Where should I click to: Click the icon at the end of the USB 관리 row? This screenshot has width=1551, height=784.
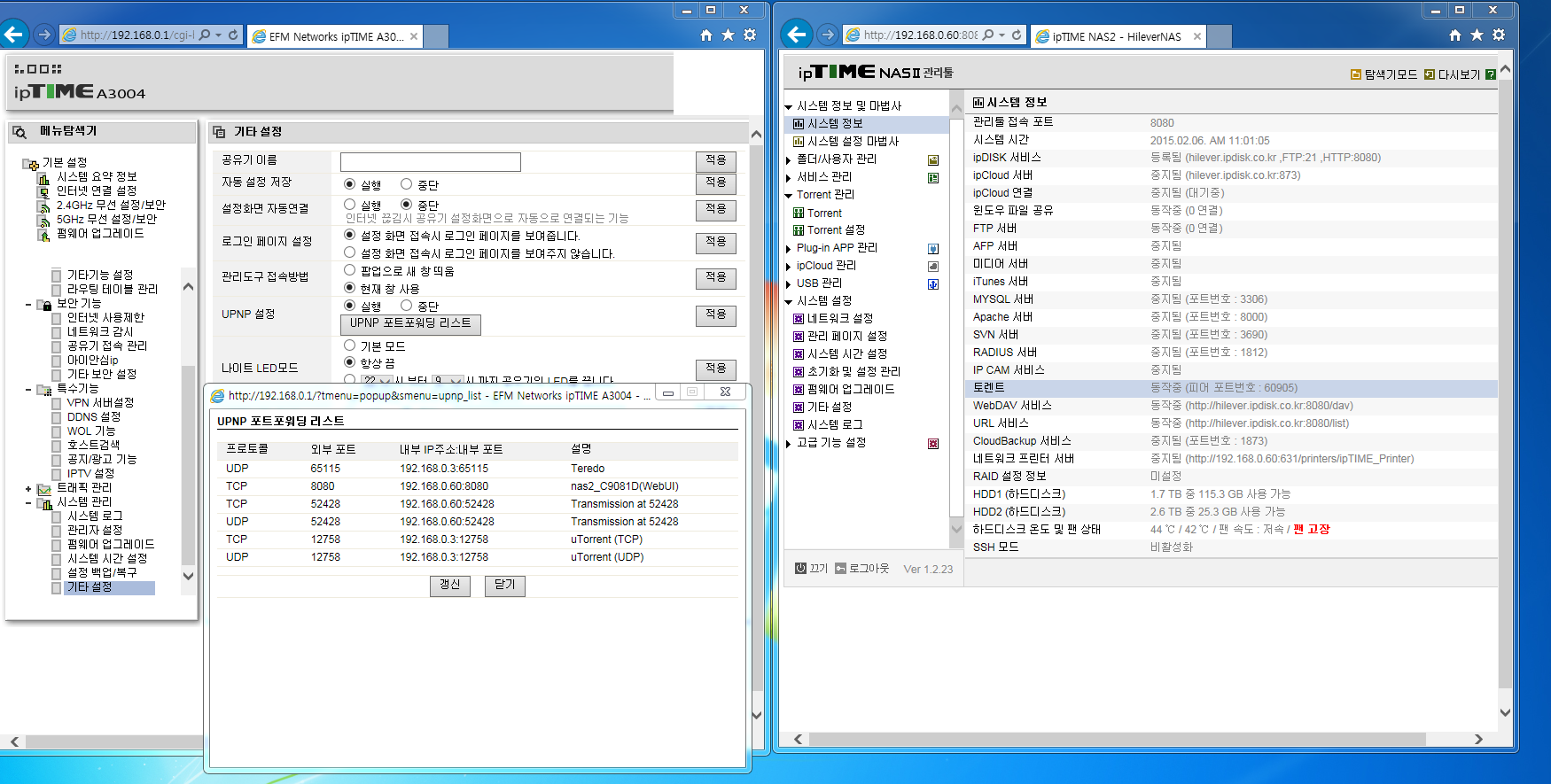point(933,284)
